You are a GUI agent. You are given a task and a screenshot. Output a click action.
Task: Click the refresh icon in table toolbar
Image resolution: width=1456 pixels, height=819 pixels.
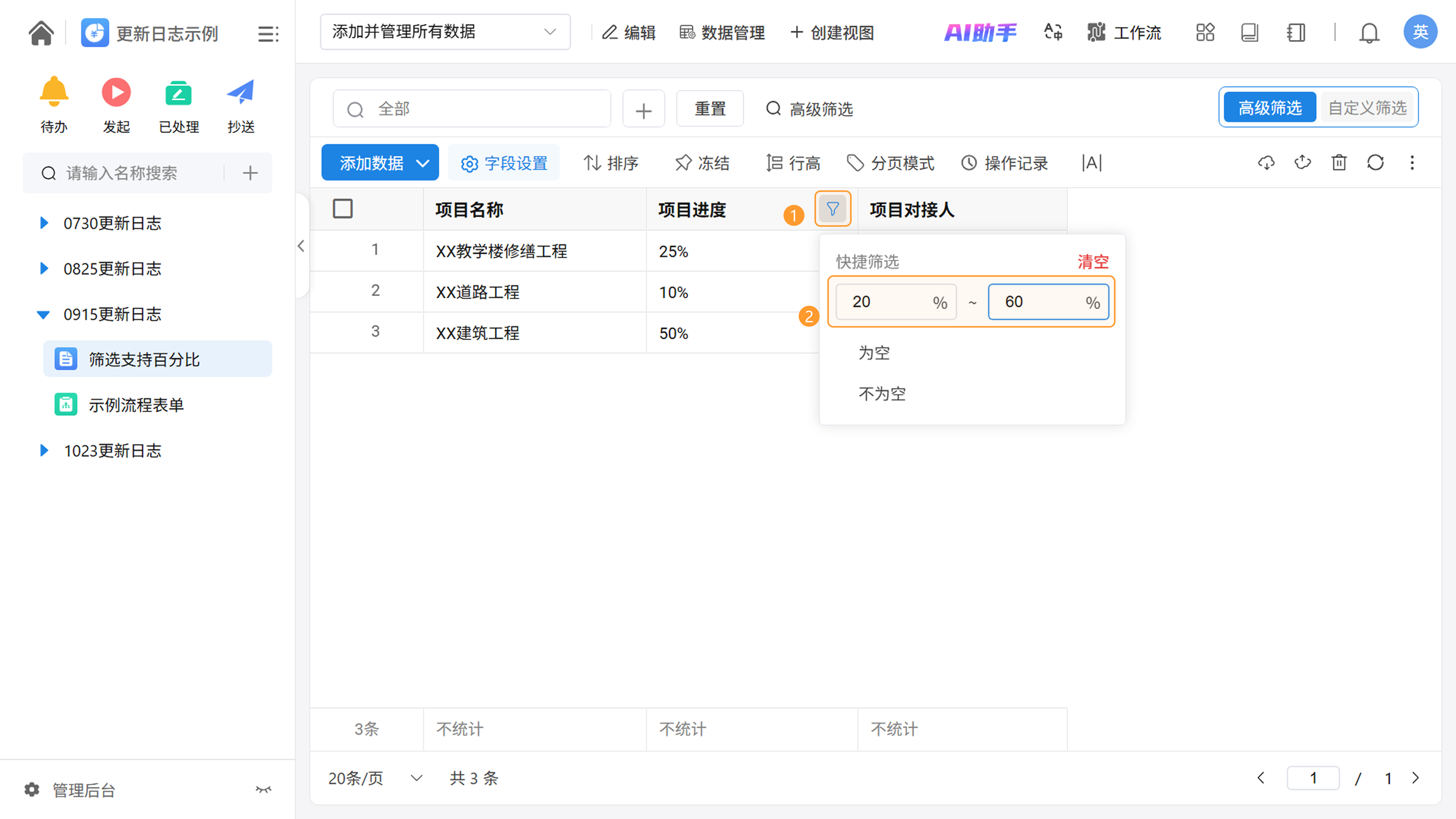click(x=1374, y=163)
